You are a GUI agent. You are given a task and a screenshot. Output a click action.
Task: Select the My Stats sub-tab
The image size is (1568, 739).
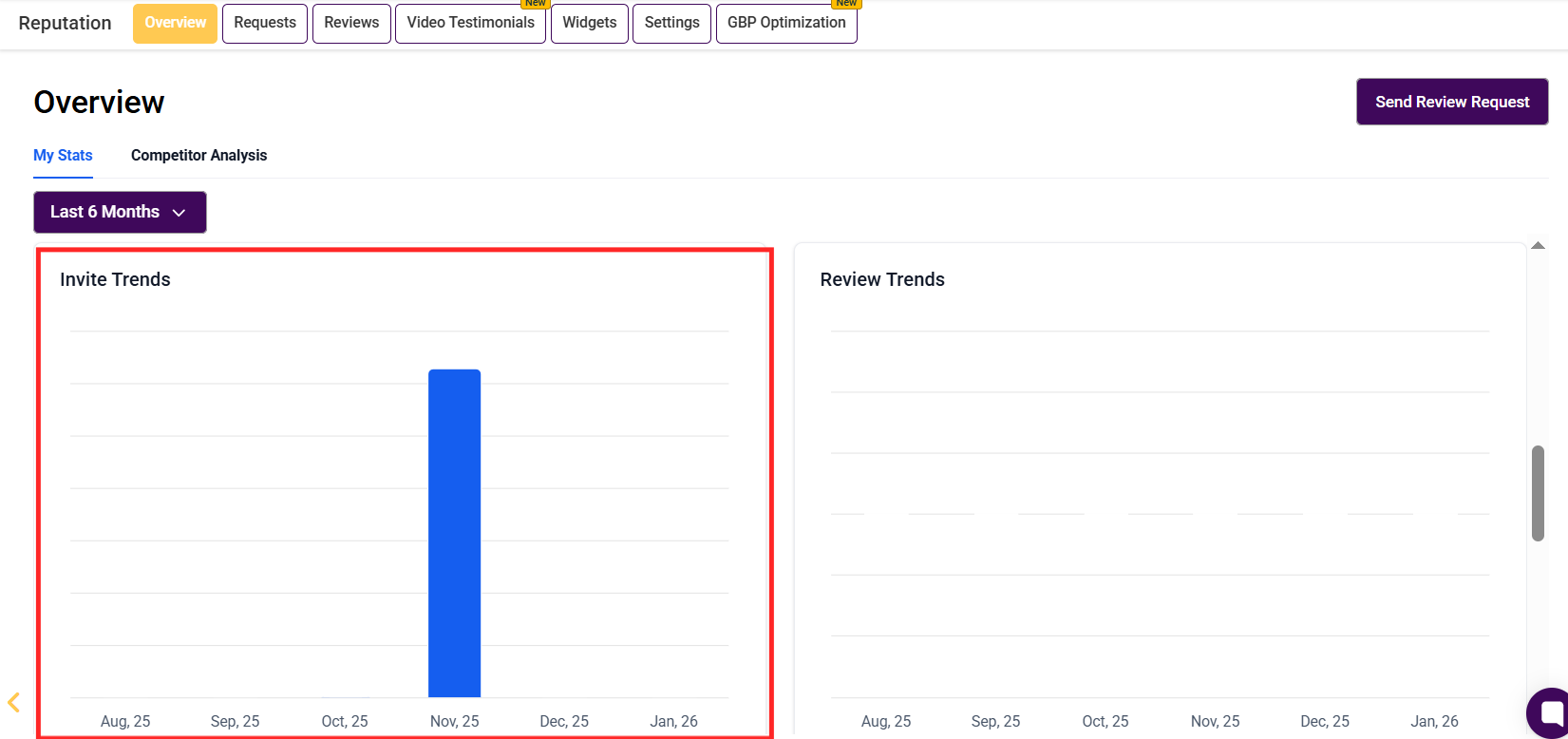(x=63, y=155)
